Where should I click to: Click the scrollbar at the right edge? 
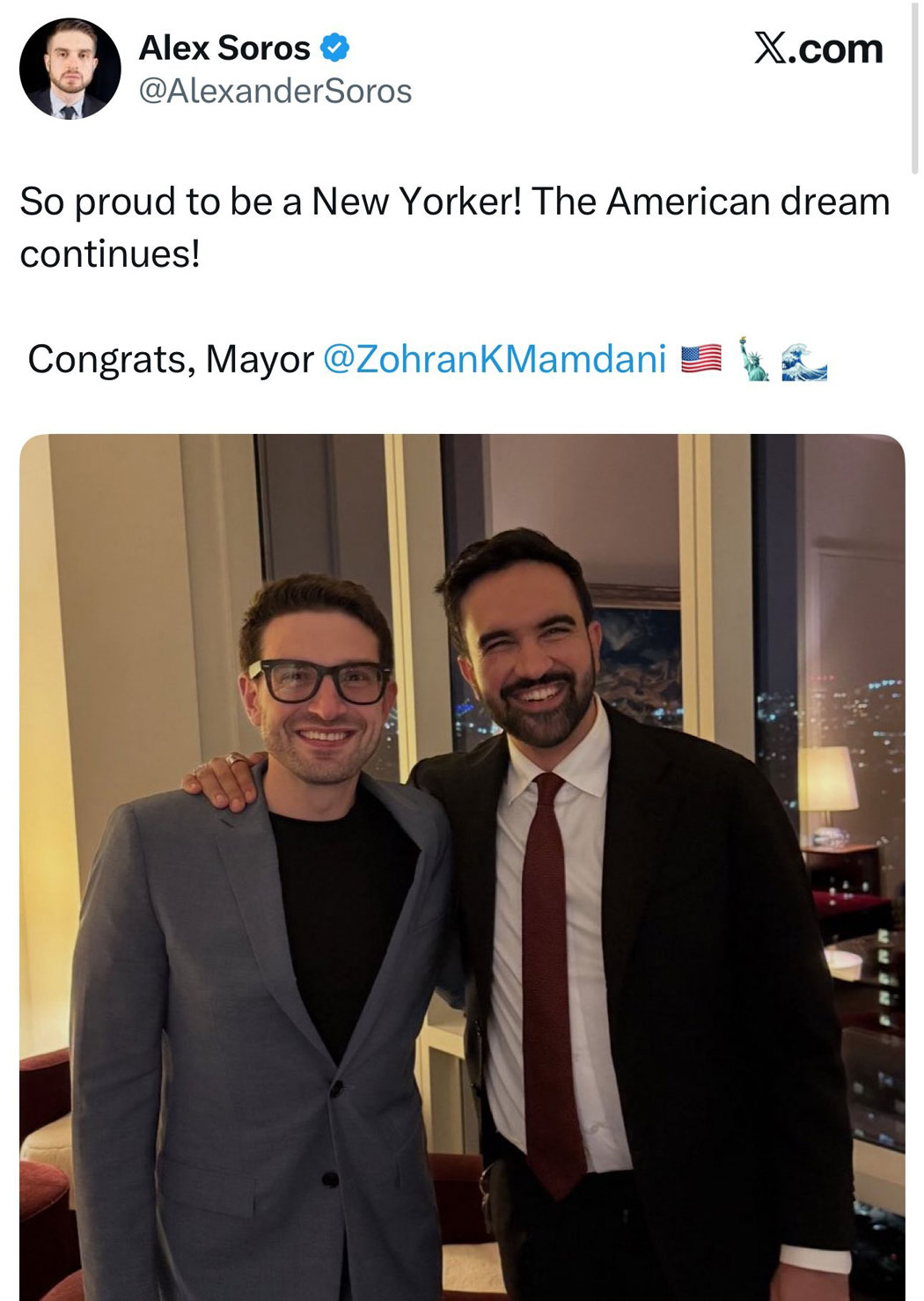click(x=916, y=88)
